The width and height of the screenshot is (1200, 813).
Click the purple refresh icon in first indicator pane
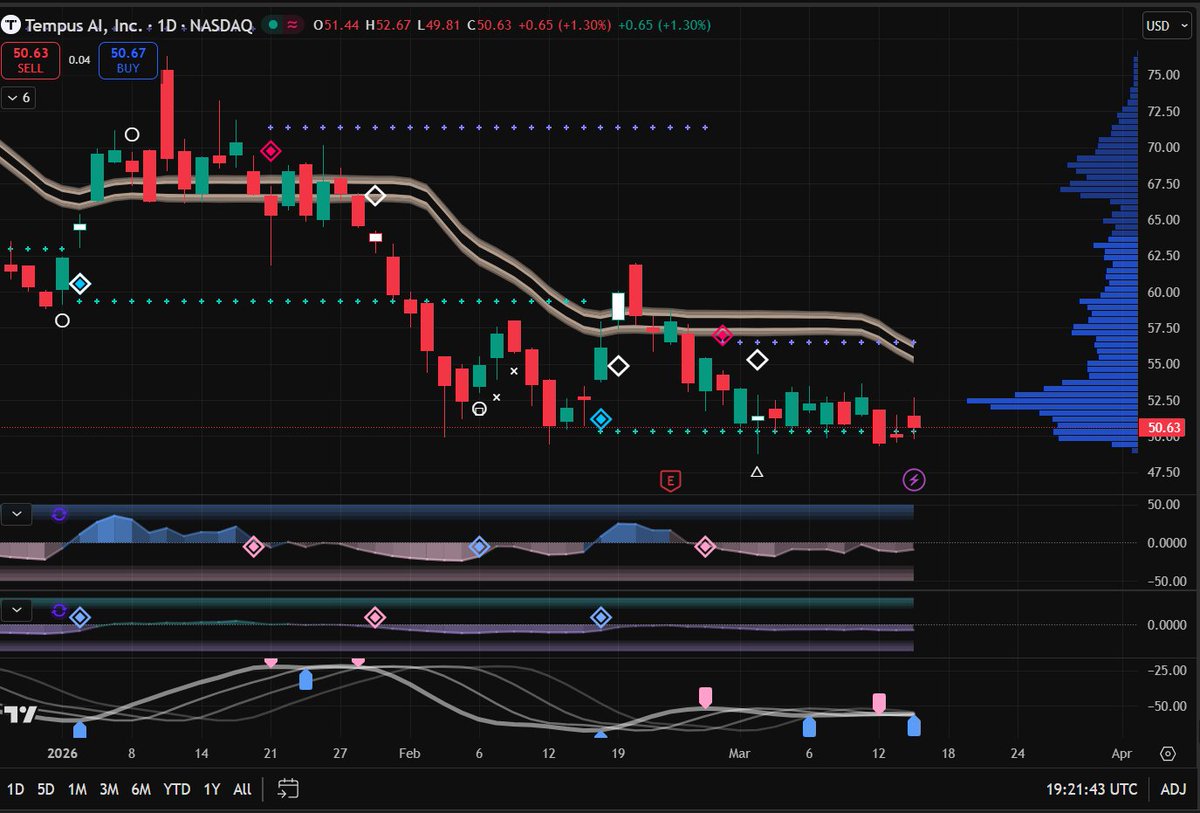pyautogui.click(x=59, y=514)
